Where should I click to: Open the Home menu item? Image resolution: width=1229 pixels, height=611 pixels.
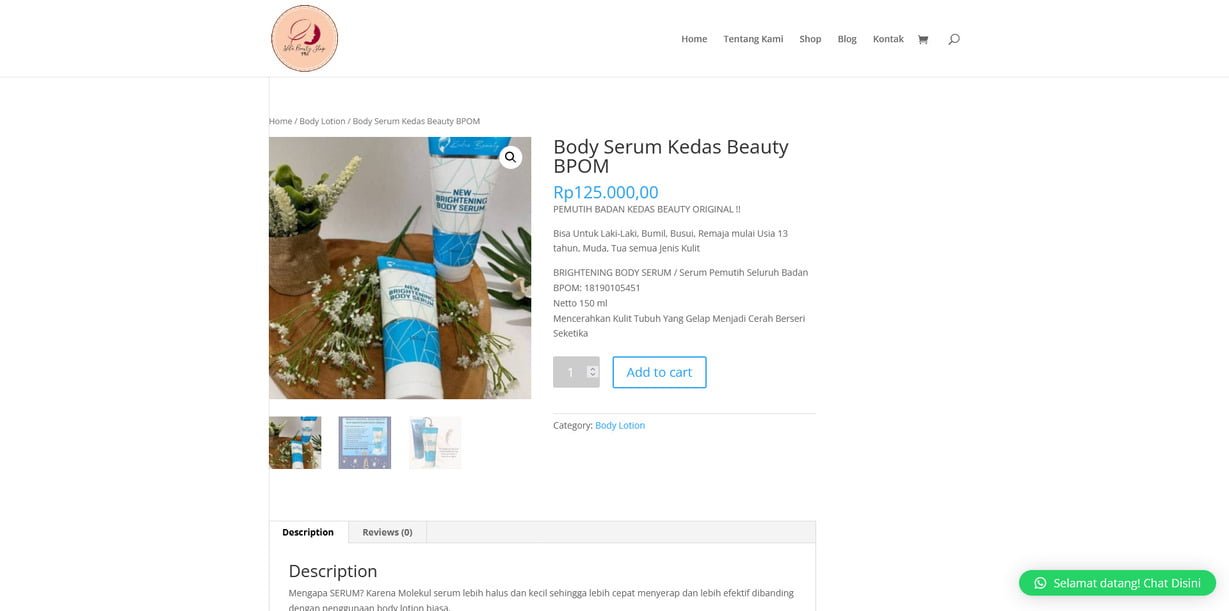[694, 39]
